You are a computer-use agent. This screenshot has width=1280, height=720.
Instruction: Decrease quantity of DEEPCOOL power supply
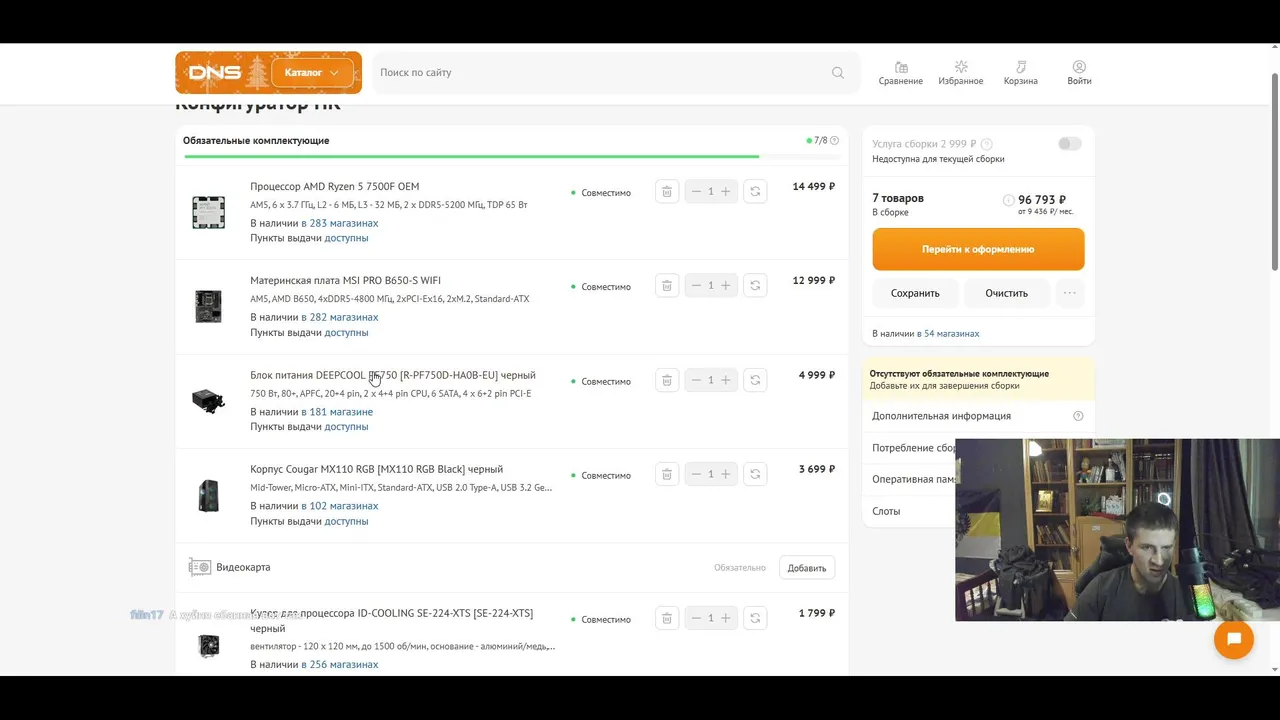coord(696,380)
